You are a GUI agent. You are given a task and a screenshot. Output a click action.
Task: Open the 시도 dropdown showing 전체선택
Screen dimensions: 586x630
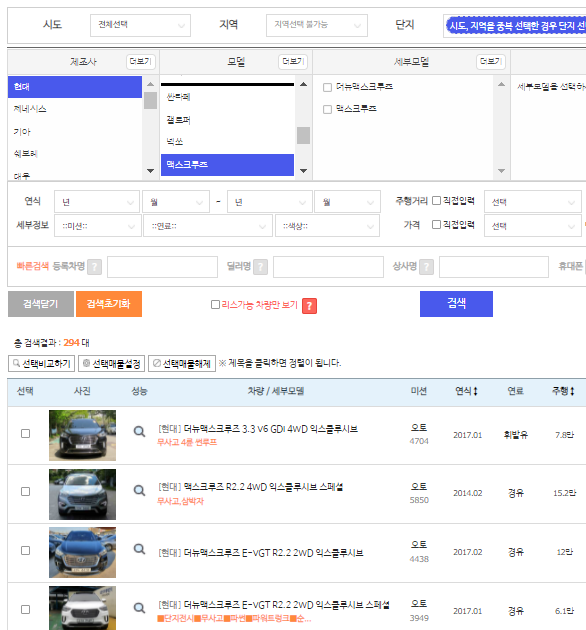coord(140,25)
